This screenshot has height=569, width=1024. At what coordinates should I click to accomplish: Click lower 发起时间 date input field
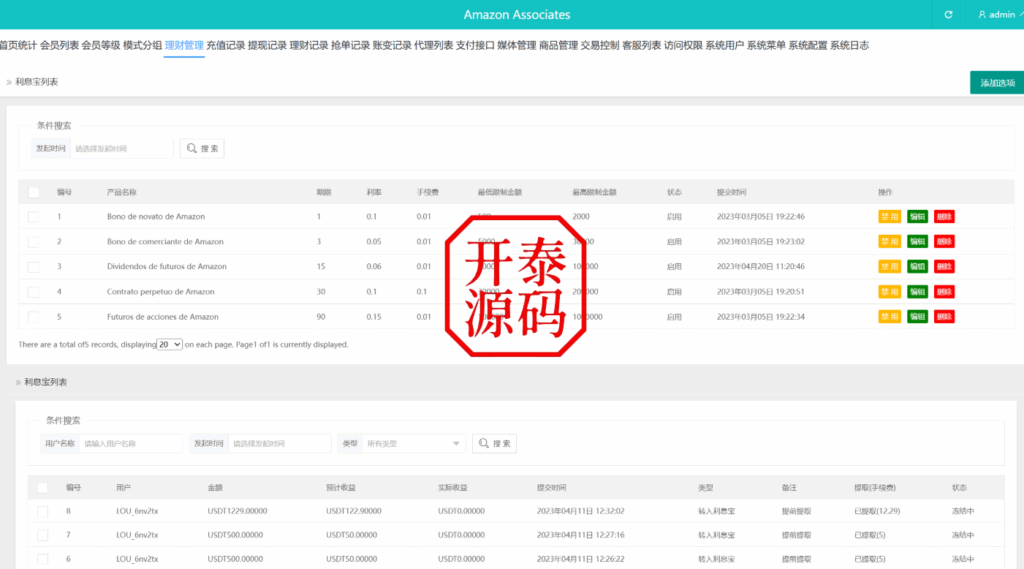click(280, 444)
